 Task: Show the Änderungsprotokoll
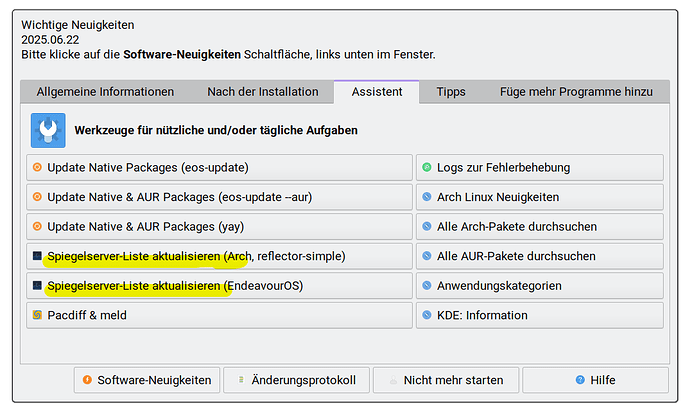click(x=297, y=380)
